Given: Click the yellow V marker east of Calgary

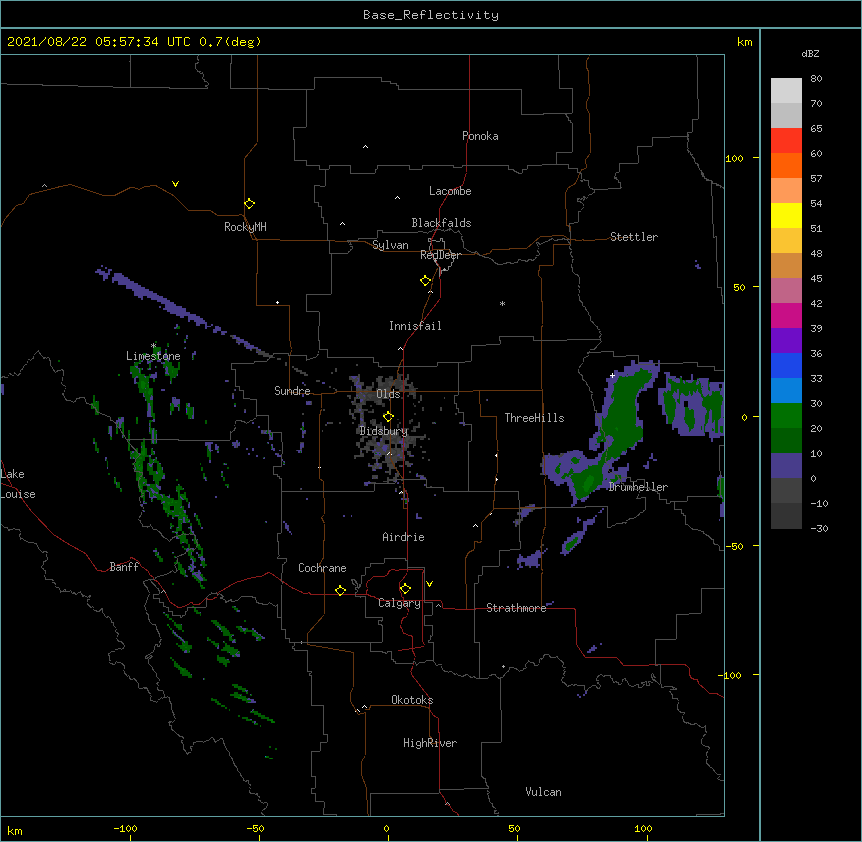Looking at the screenshot, I should (429, 584).
